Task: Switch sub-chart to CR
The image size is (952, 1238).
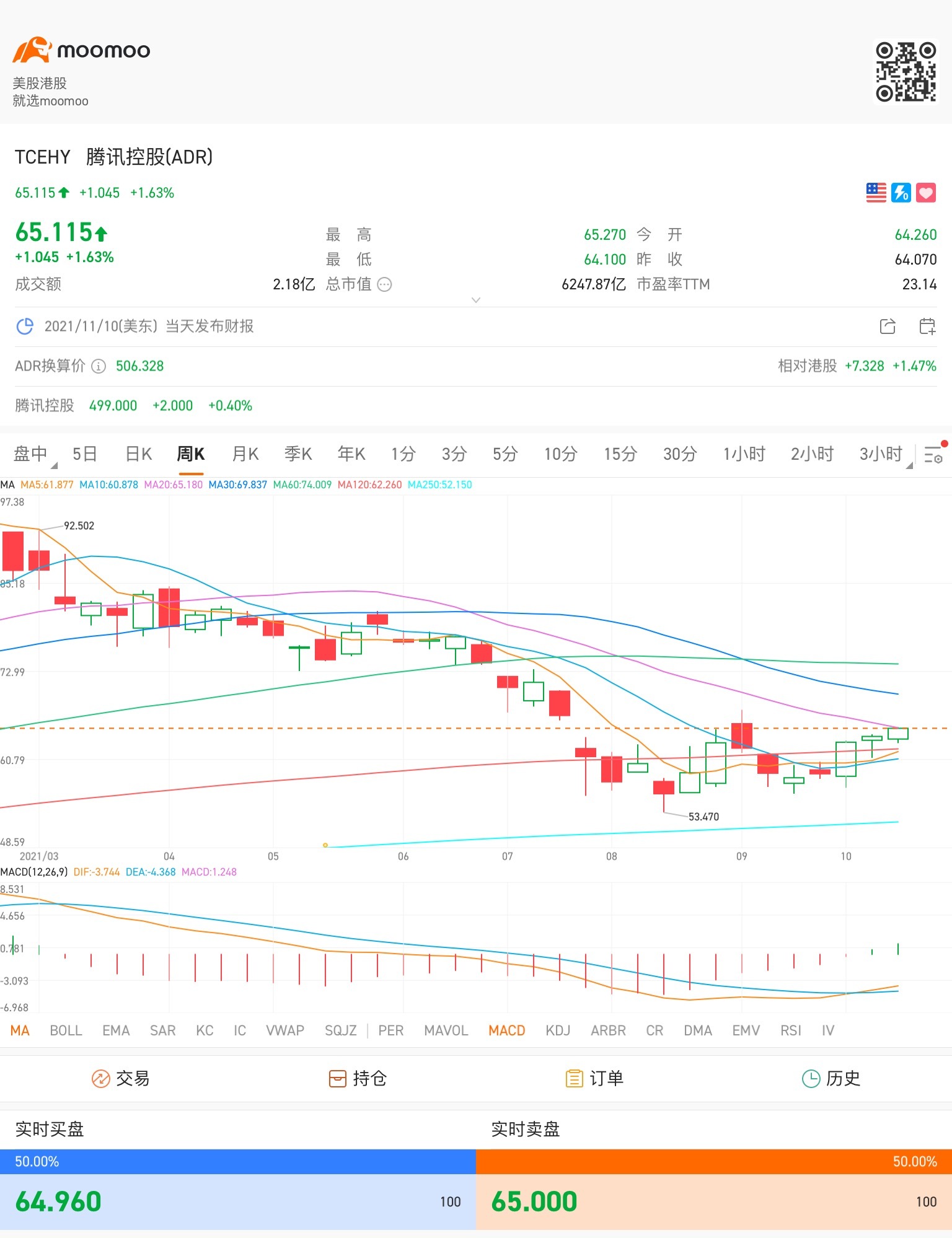Action: pos(654,1030)
